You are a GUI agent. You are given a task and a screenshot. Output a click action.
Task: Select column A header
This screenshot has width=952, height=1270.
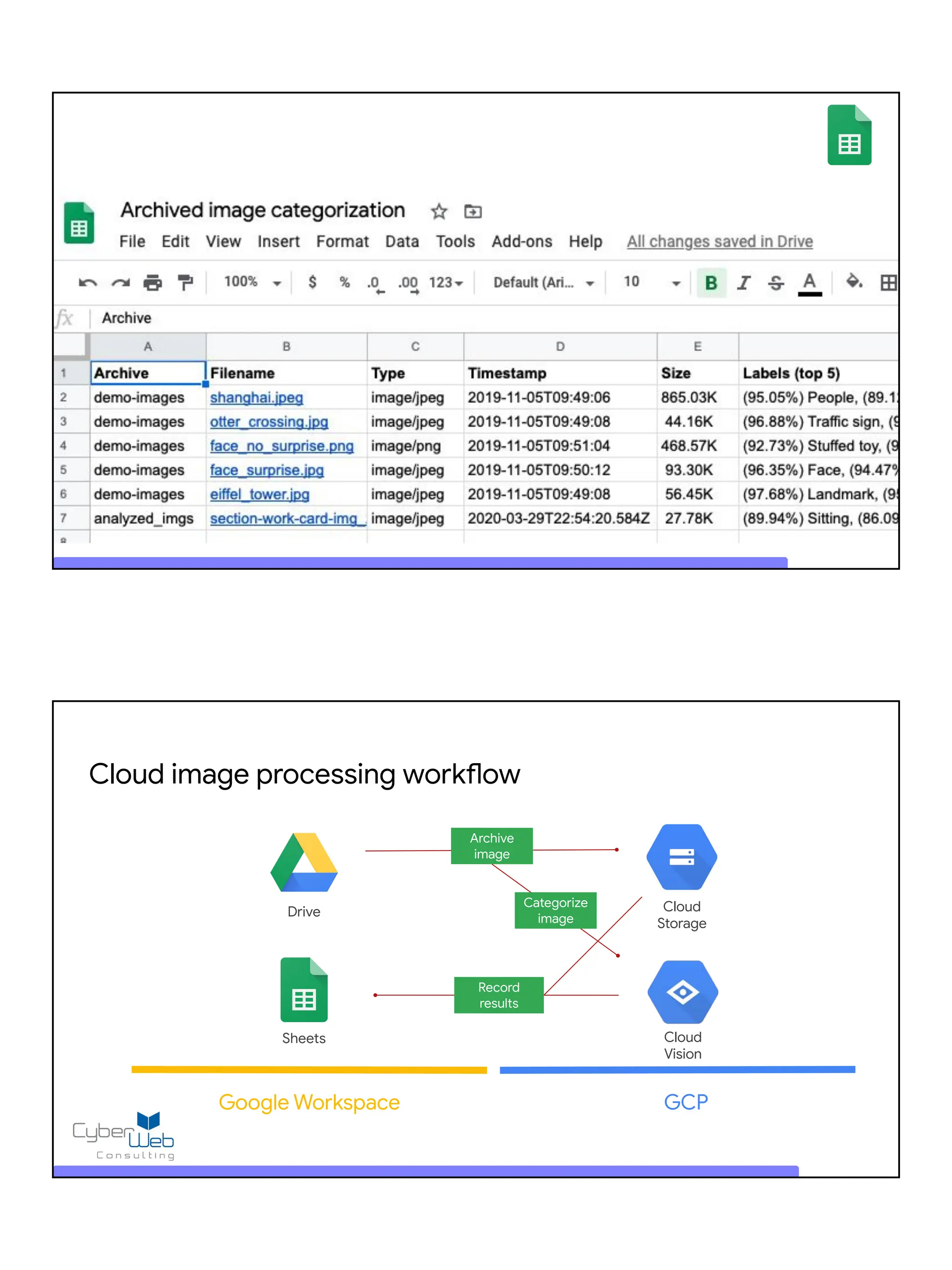point(148,346)
